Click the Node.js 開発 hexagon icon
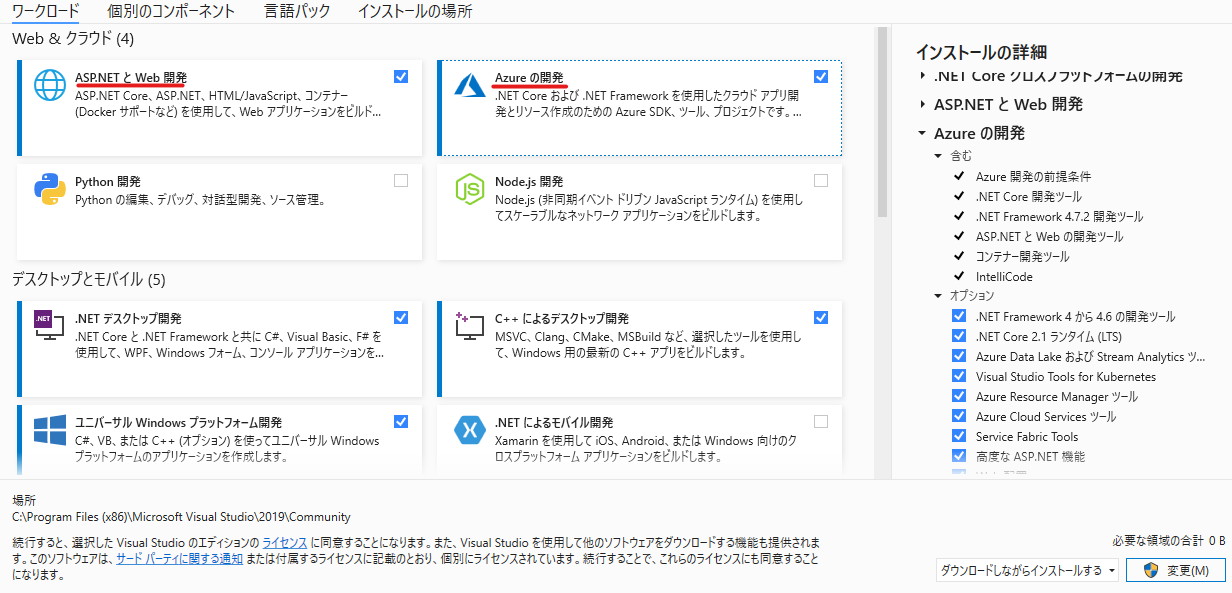 point(470,189)
